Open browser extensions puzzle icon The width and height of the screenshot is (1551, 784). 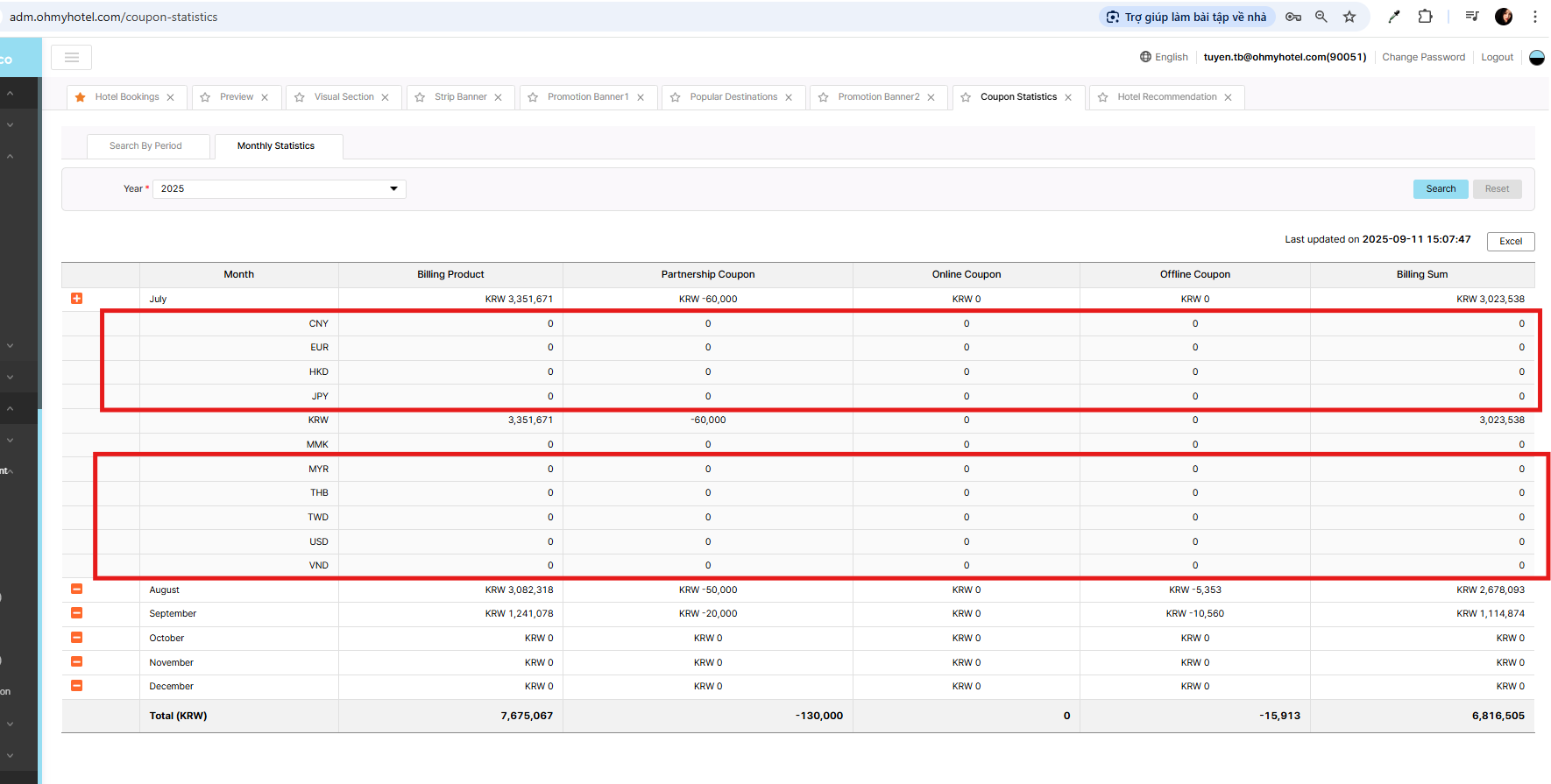[x=1426, y=17]
